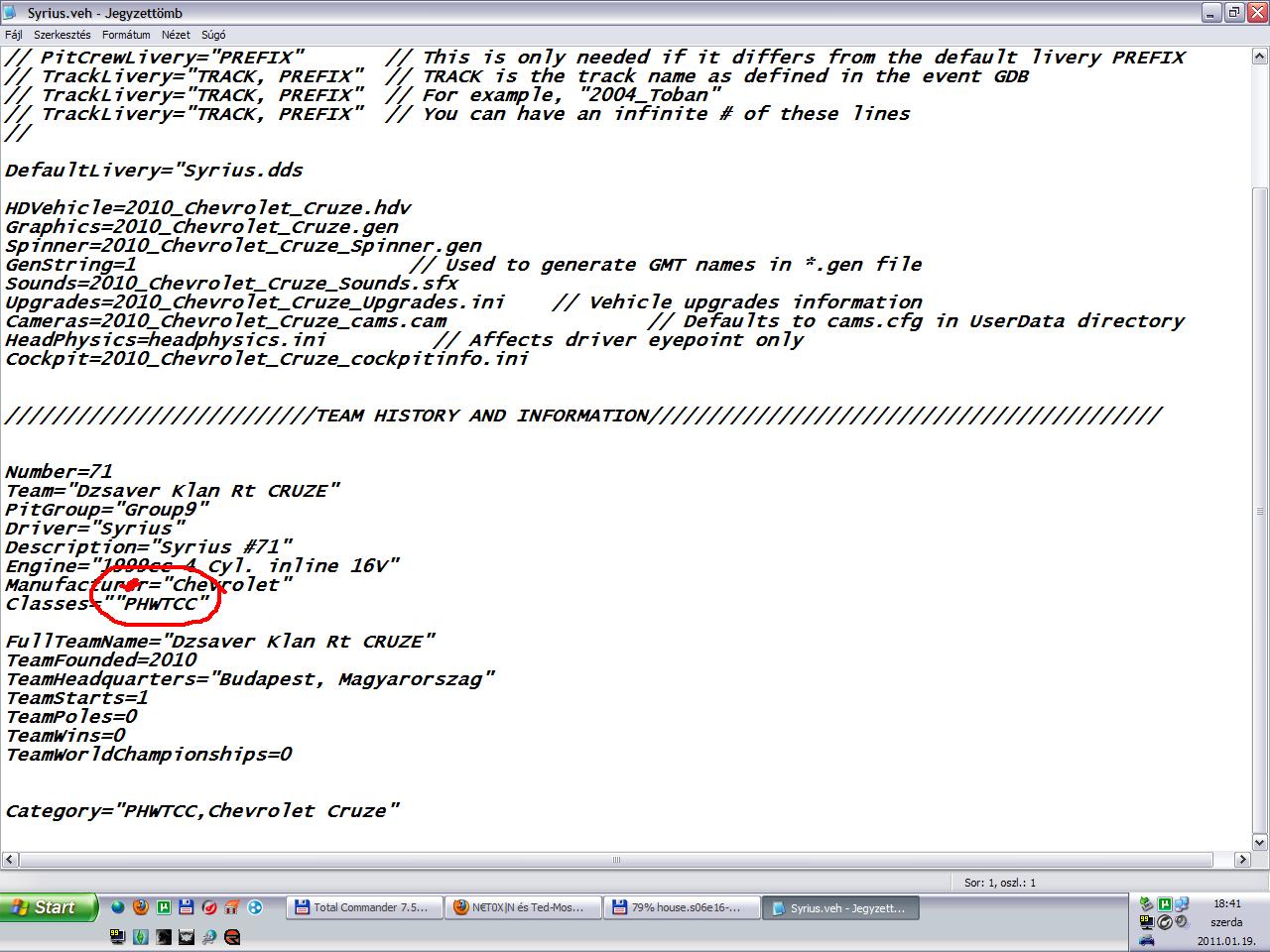The height and width of the screenshot is (952, 1270).
Task: Click the vertical scrollbar up arrow
Action: tap(1260, 55)
